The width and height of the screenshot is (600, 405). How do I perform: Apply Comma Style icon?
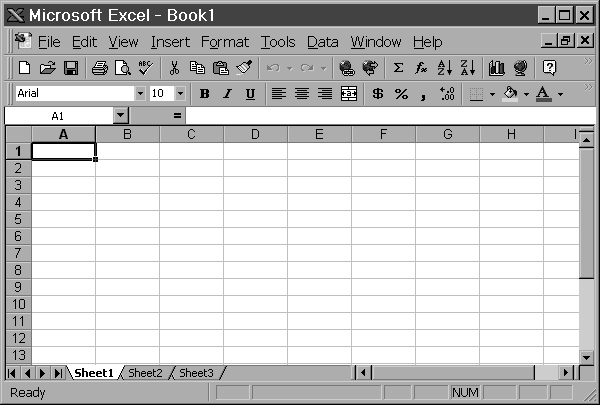424,94
